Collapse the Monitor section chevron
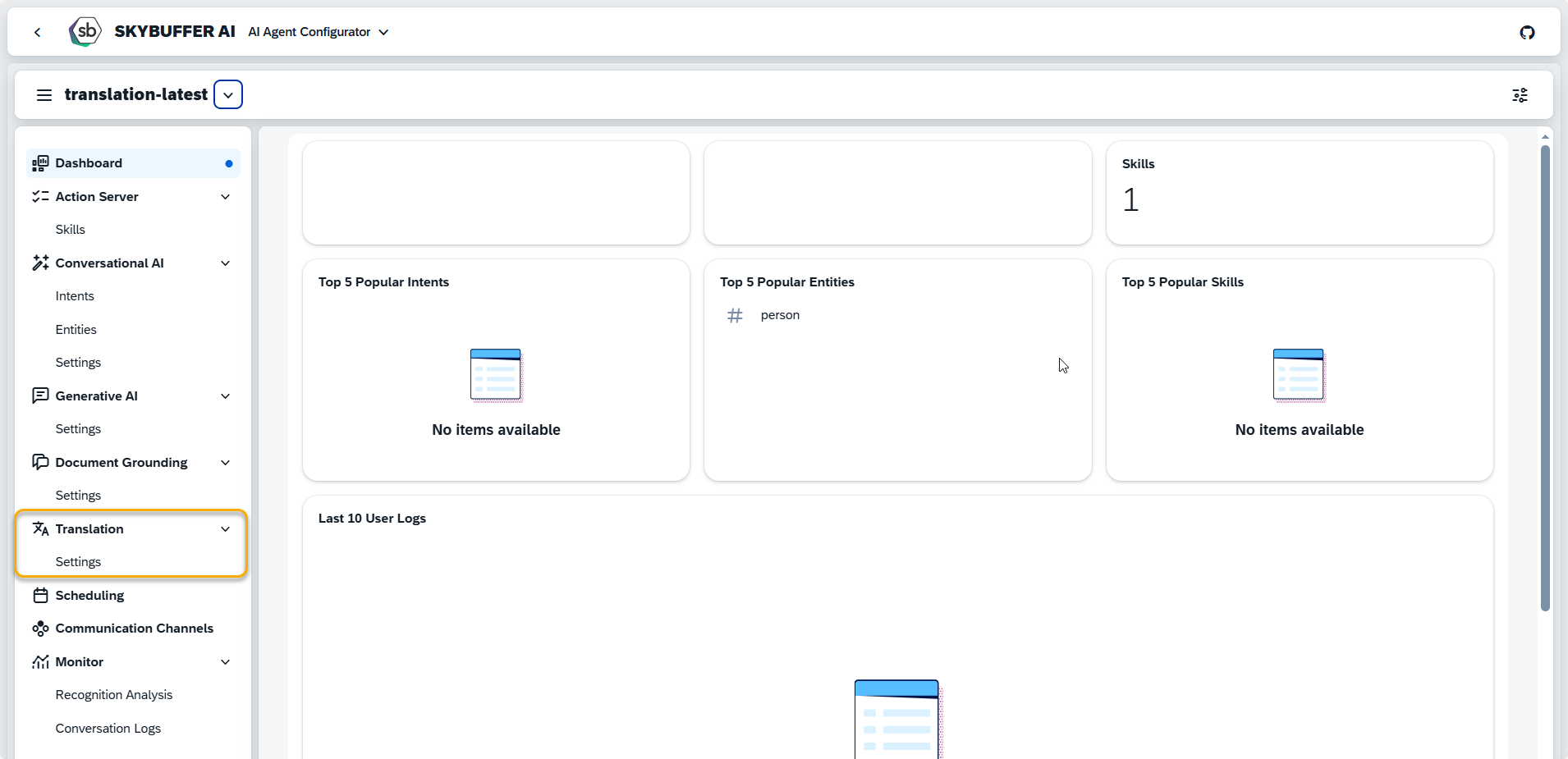 (x=226, y=662)
